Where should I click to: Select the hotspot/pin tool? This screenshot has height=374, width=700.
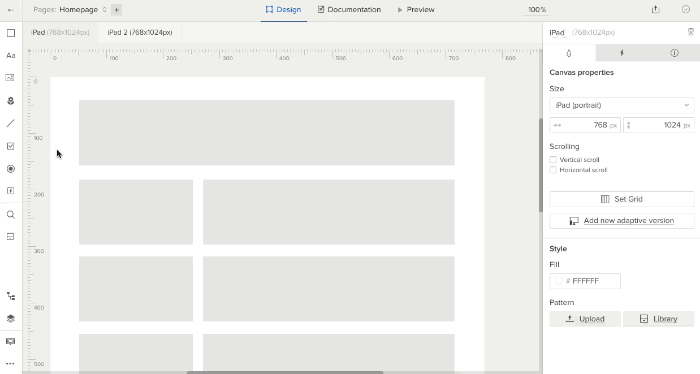pos(11,101)
